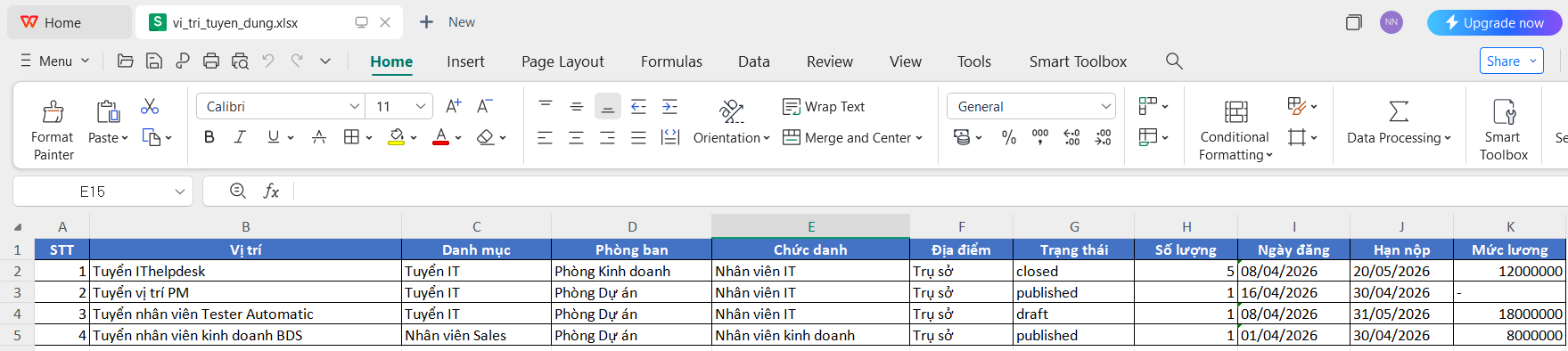1568x351 pixels.
Task: Increase font size with A+ icon
Action: click(453, 106)
